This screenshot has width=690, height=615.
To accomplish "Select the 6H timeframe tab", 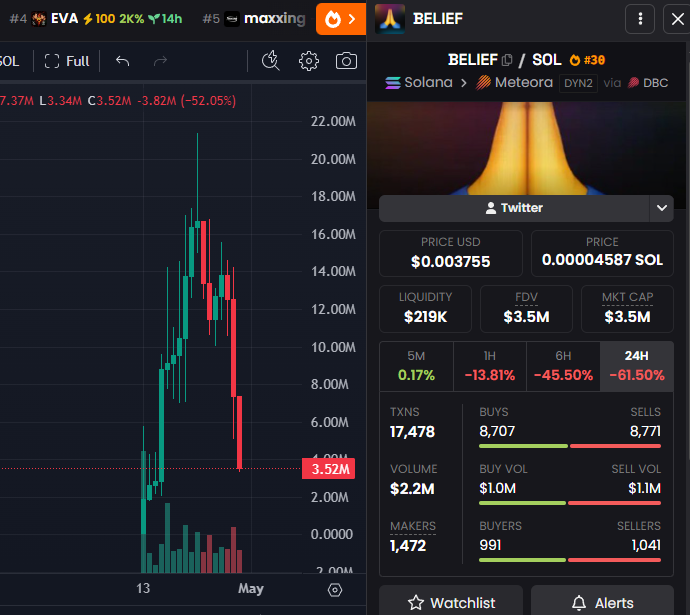I will point(563,366).
